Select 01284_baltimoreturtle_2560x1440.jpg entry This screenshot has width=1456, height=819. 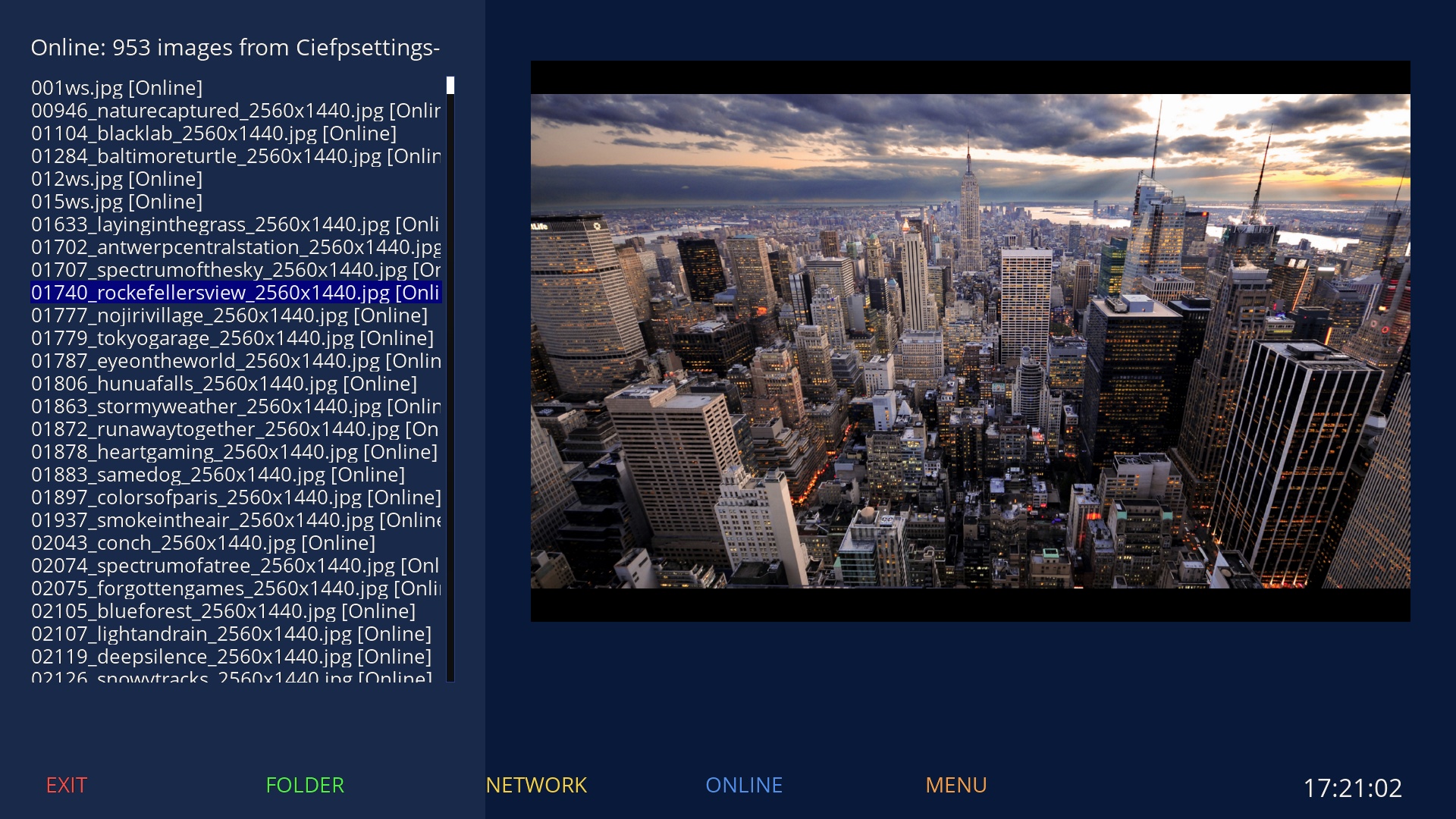(x=236, y=156)
